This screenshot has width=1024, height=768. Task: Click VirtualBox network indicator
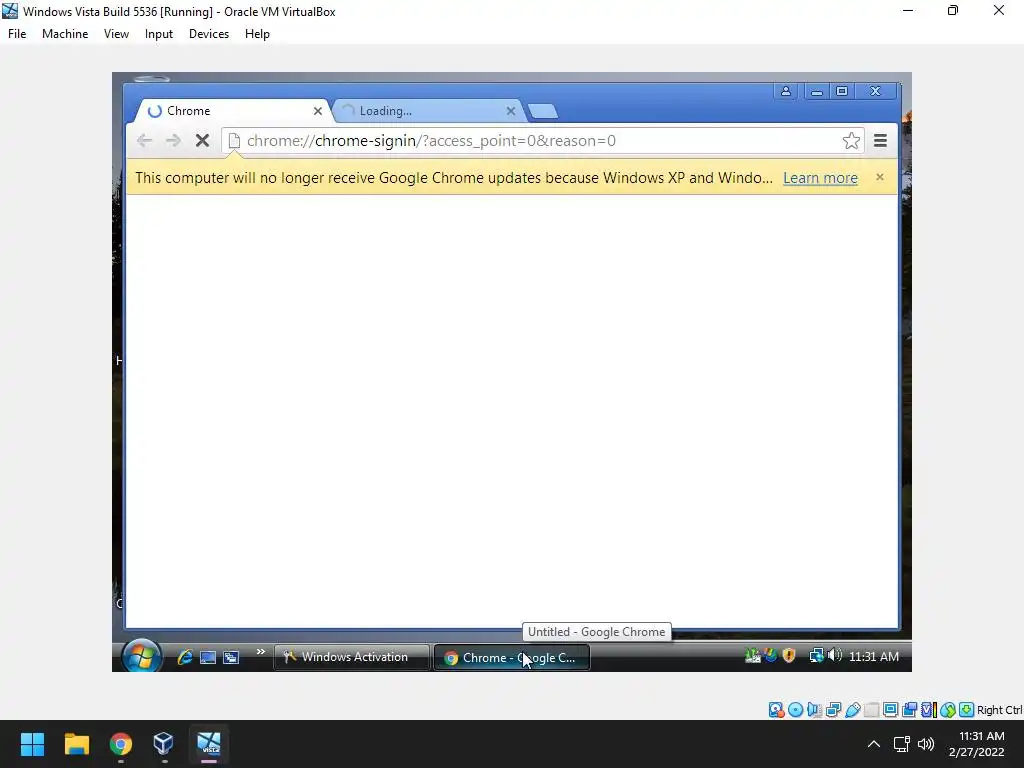click(x=833, y=710)
